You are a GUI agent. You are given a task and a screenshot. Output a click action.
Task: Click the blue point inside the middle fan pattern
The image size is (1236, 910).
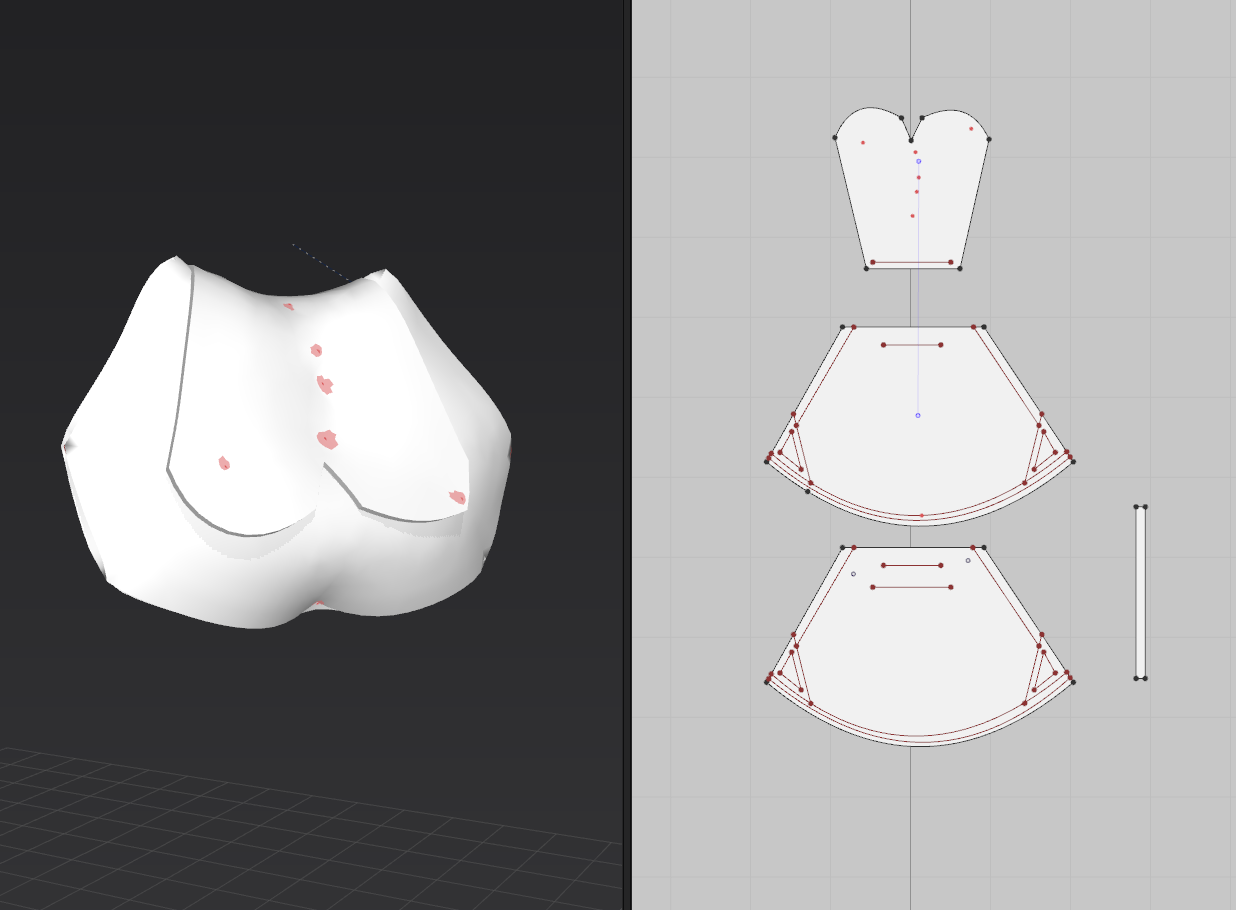tap(917, 415)
